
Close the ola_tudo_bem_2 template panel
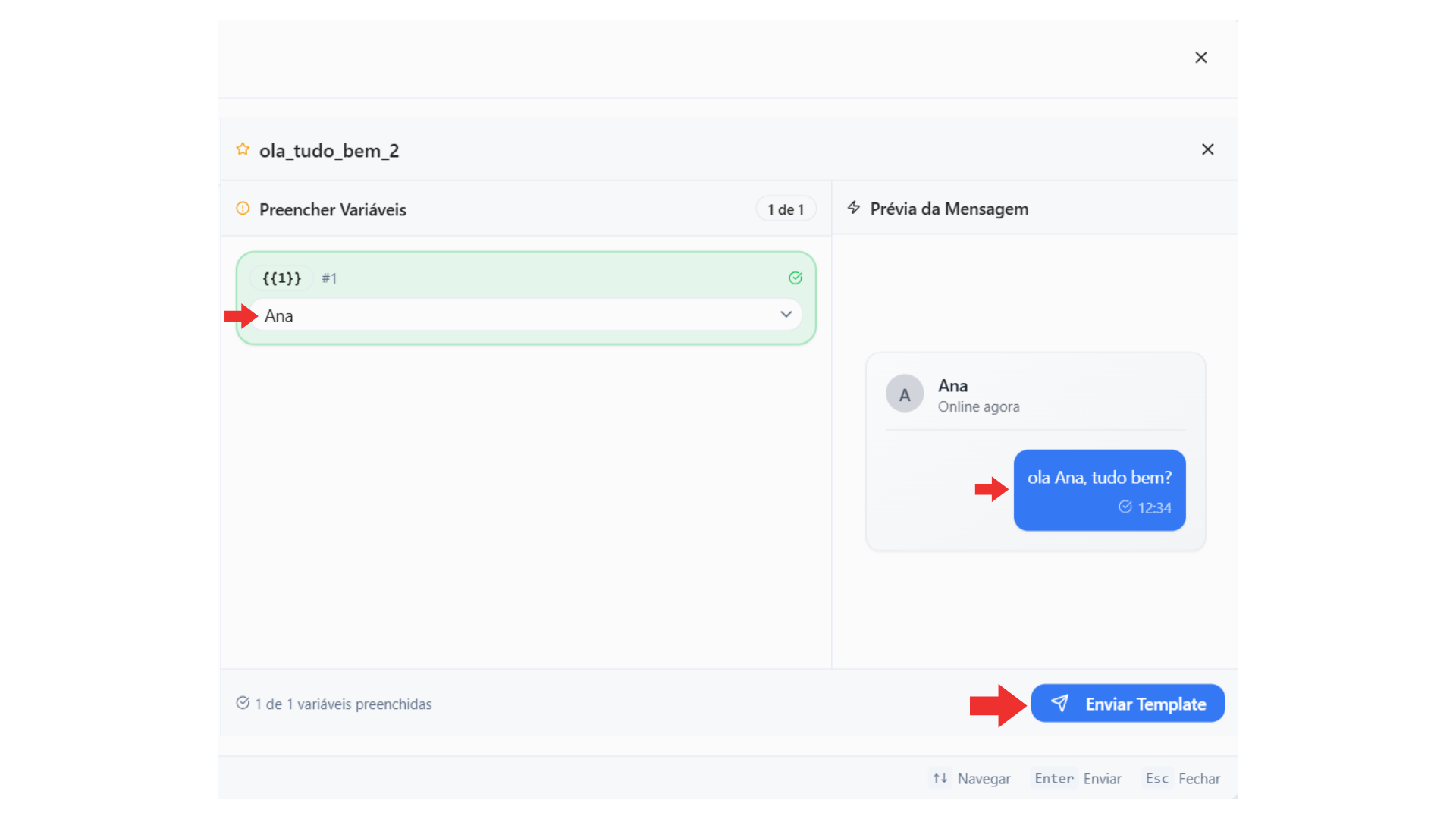[1208, 149]
